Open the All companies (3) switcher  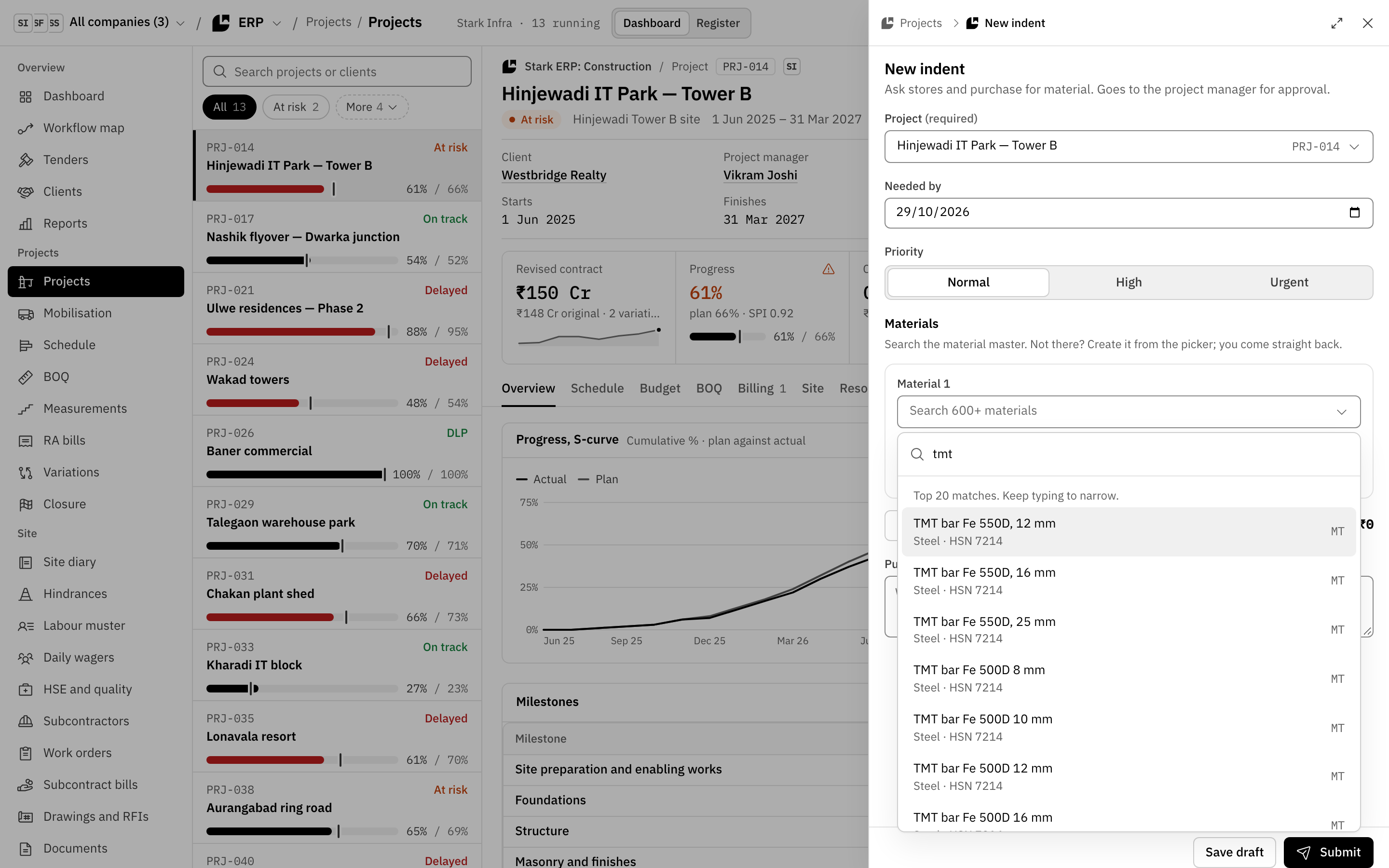click(99, 22)
